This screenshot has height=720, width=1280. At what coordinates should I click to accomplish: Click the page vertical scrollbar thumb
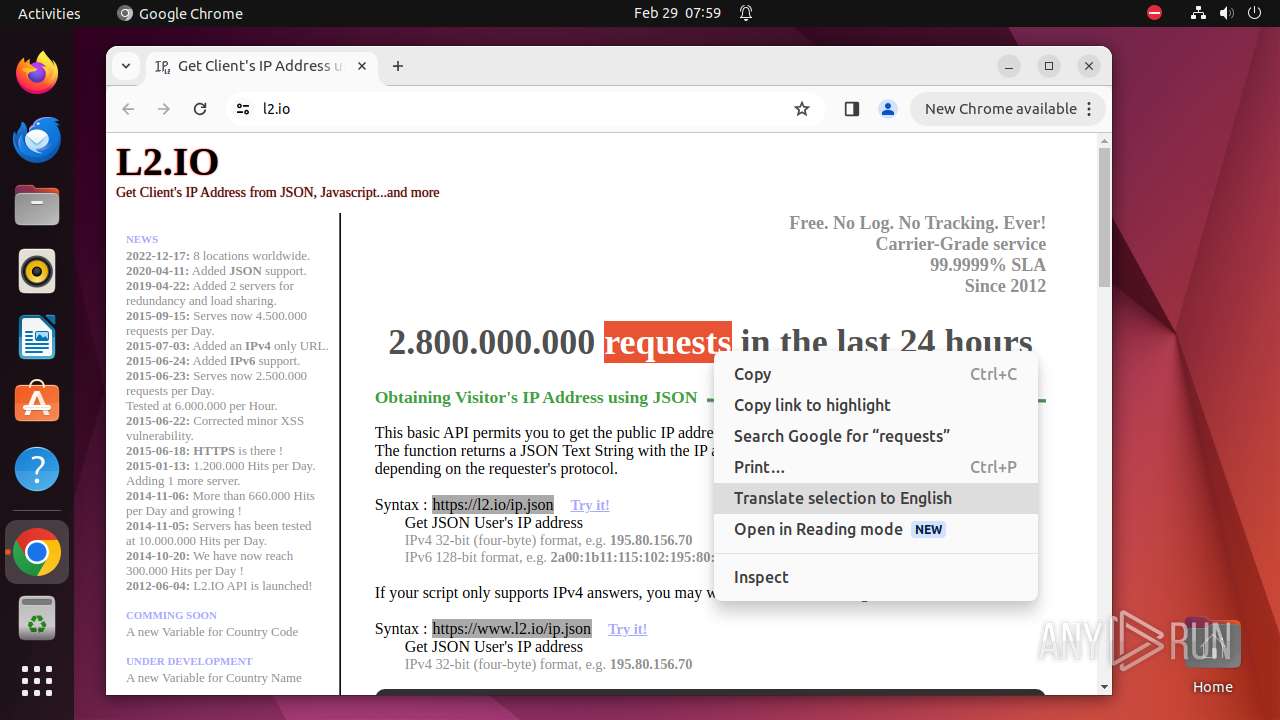1104,217
